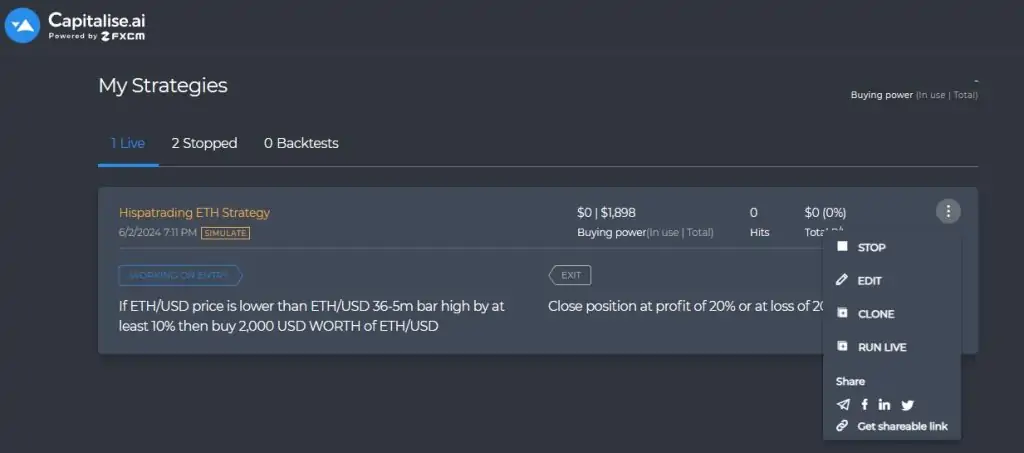Click the Capitalise.ai logo icon

22,26
